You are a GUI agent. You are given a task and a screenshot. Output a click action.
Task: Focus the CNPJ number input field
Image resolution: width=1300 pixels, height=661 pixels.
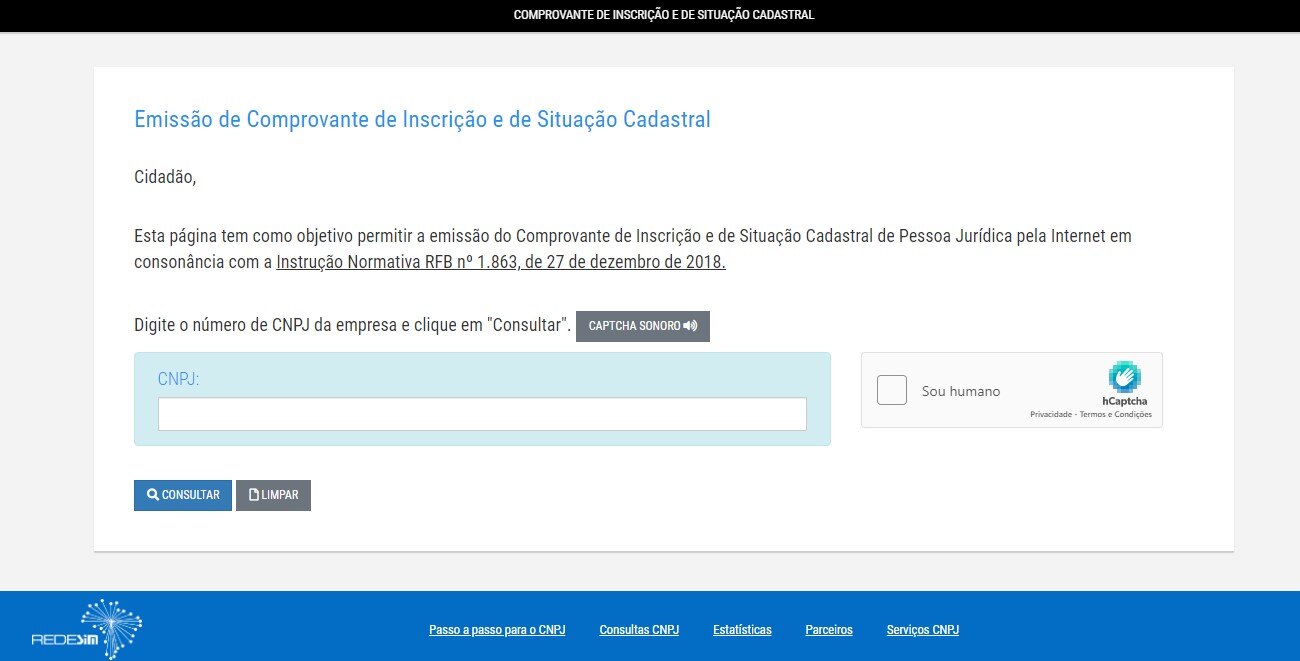tap(482, 414)
